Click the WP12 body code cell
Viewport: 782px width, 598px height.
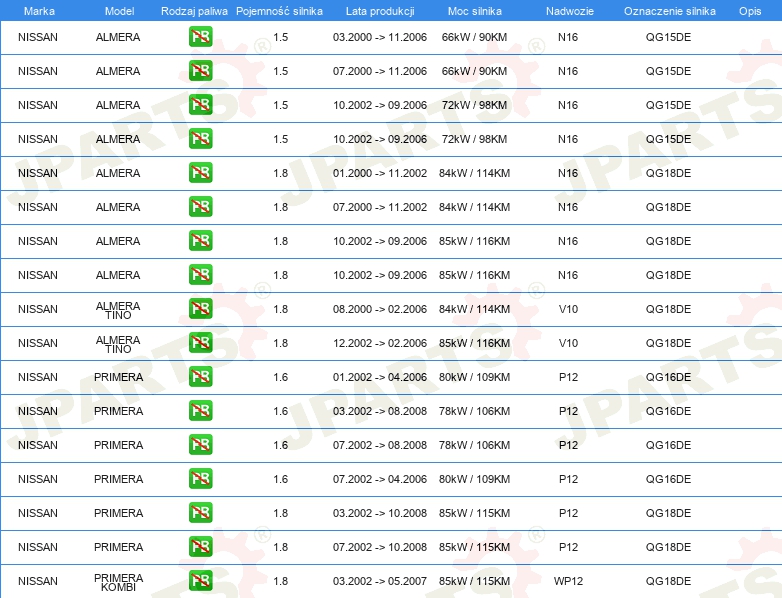tap(568, 581)
